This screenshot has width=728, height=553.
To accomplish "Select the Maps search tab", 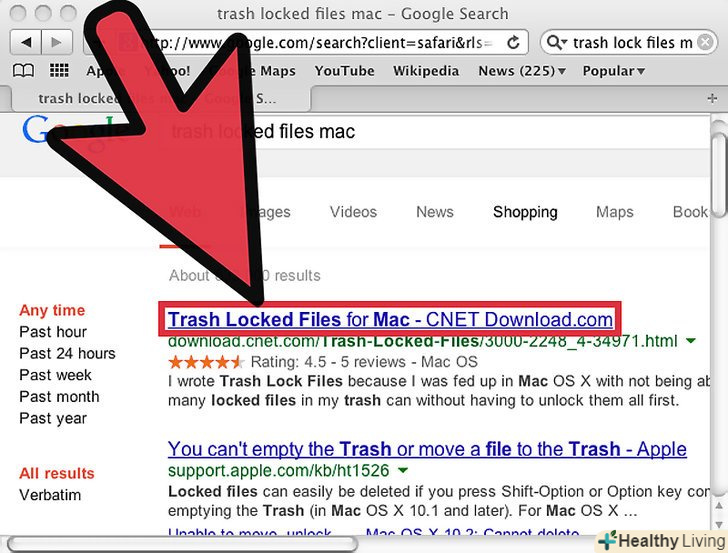I will 615,212.
